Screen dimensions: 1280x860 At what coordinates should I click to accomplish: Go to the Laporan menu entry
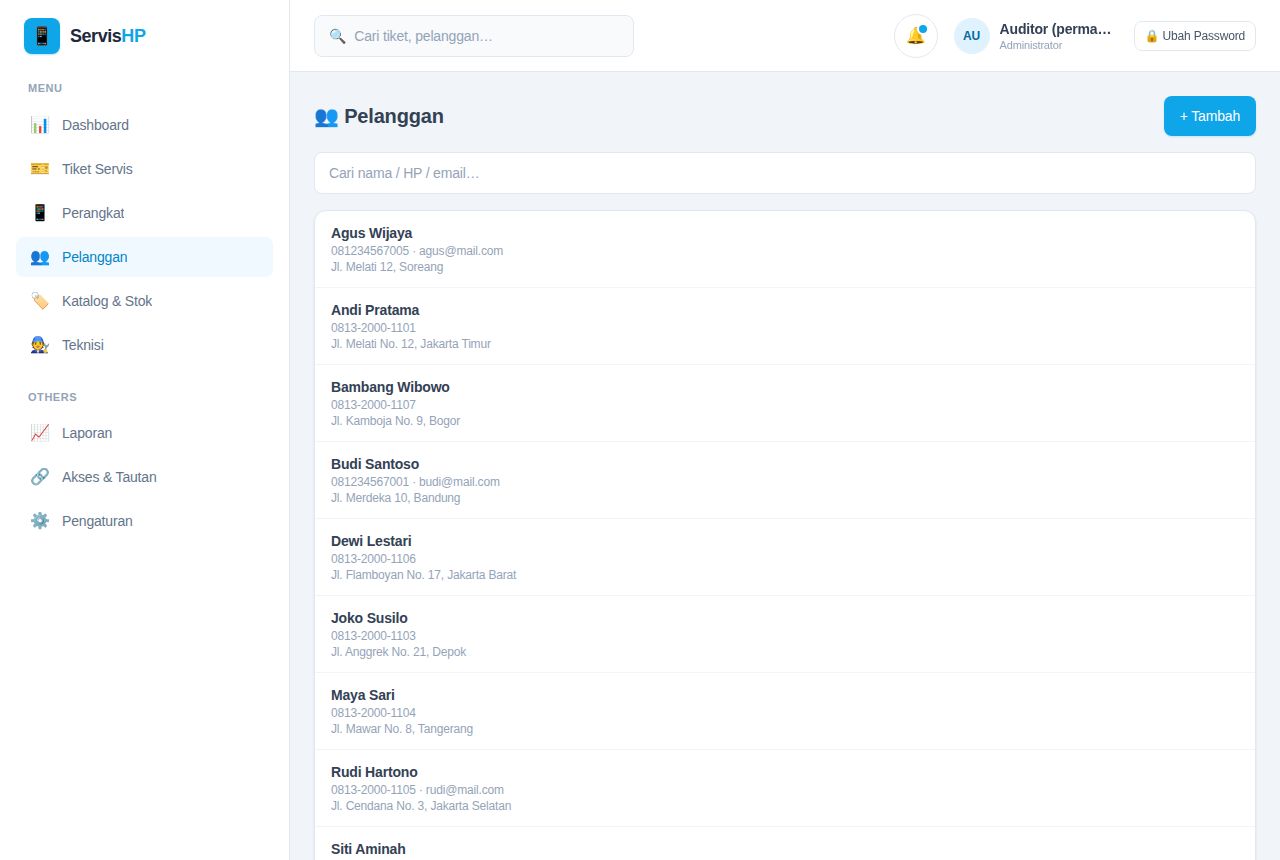pos(144,433)
